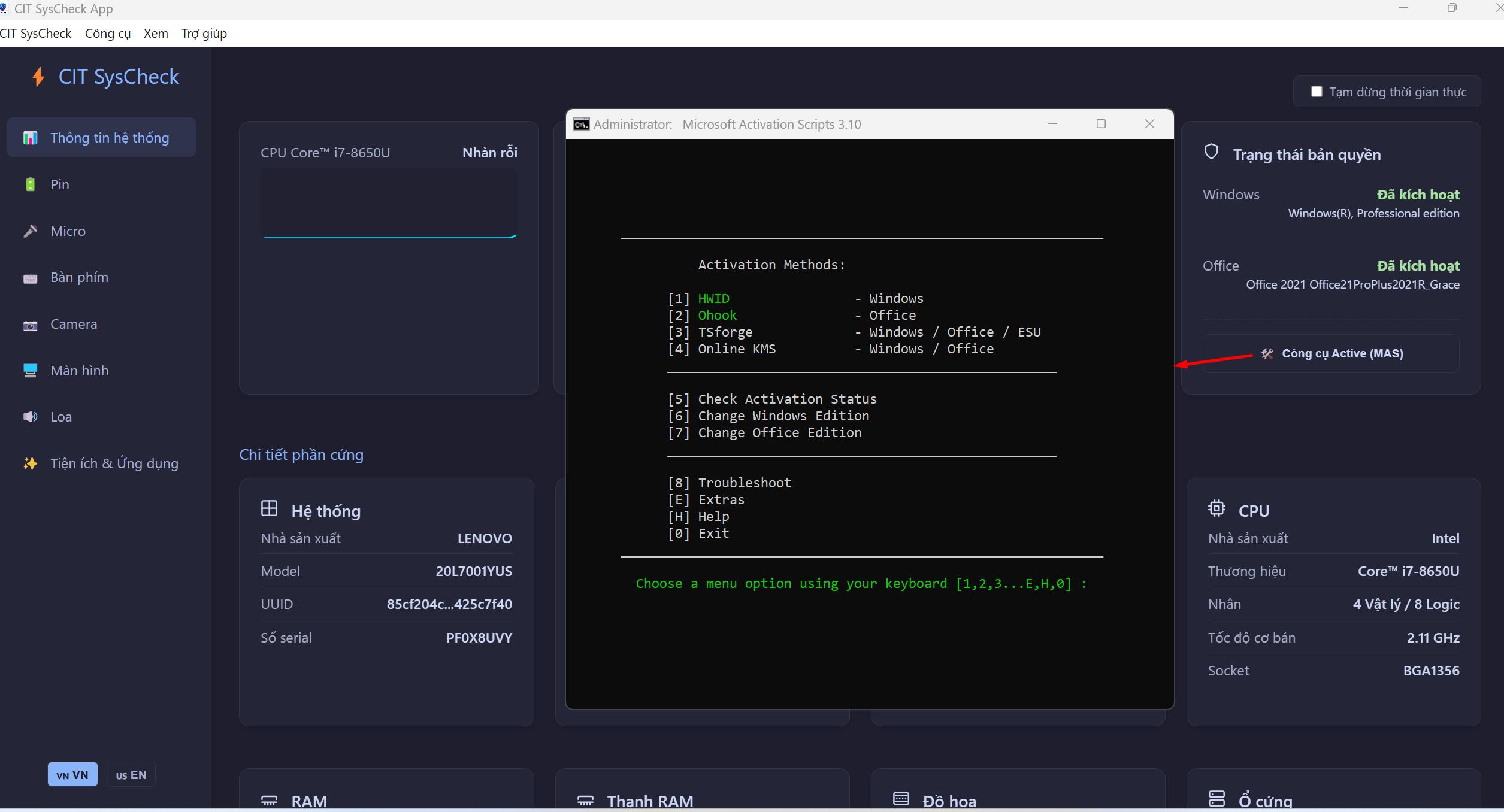
Task: Open the Công cụ menu
Action: (108, 34)
